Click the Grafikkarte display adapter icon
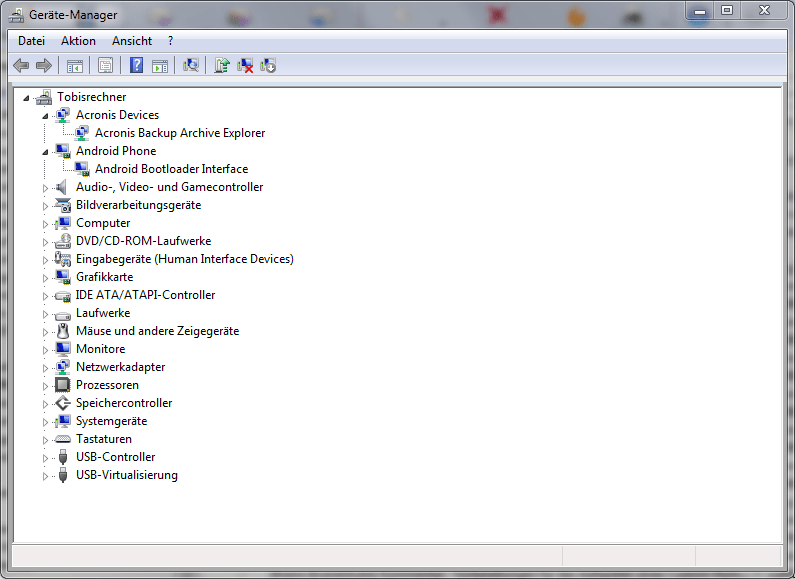 63,277
